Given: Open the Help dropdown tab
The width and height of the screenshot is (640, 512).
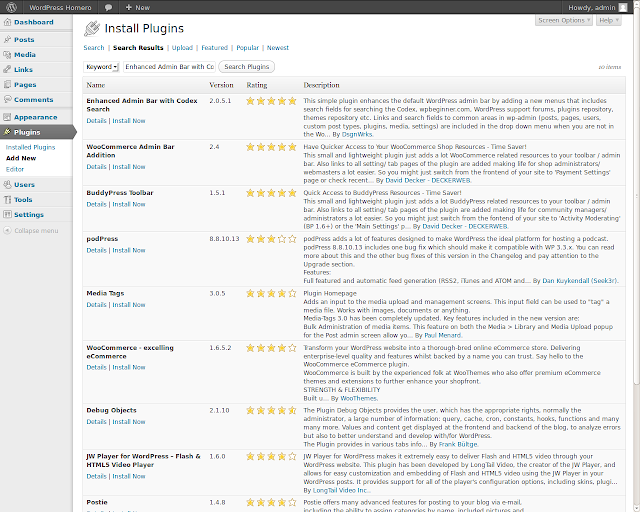Looking at the screenshot, I should click(609, 20).
